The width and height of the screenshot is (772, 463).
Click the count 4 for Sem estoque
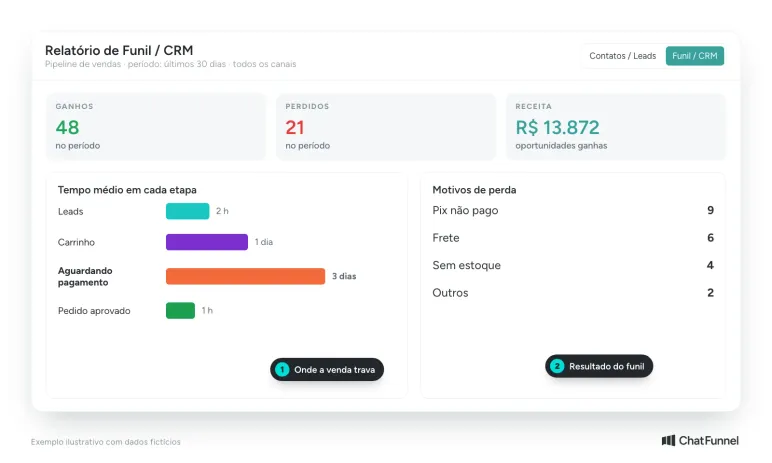[710, 265]
